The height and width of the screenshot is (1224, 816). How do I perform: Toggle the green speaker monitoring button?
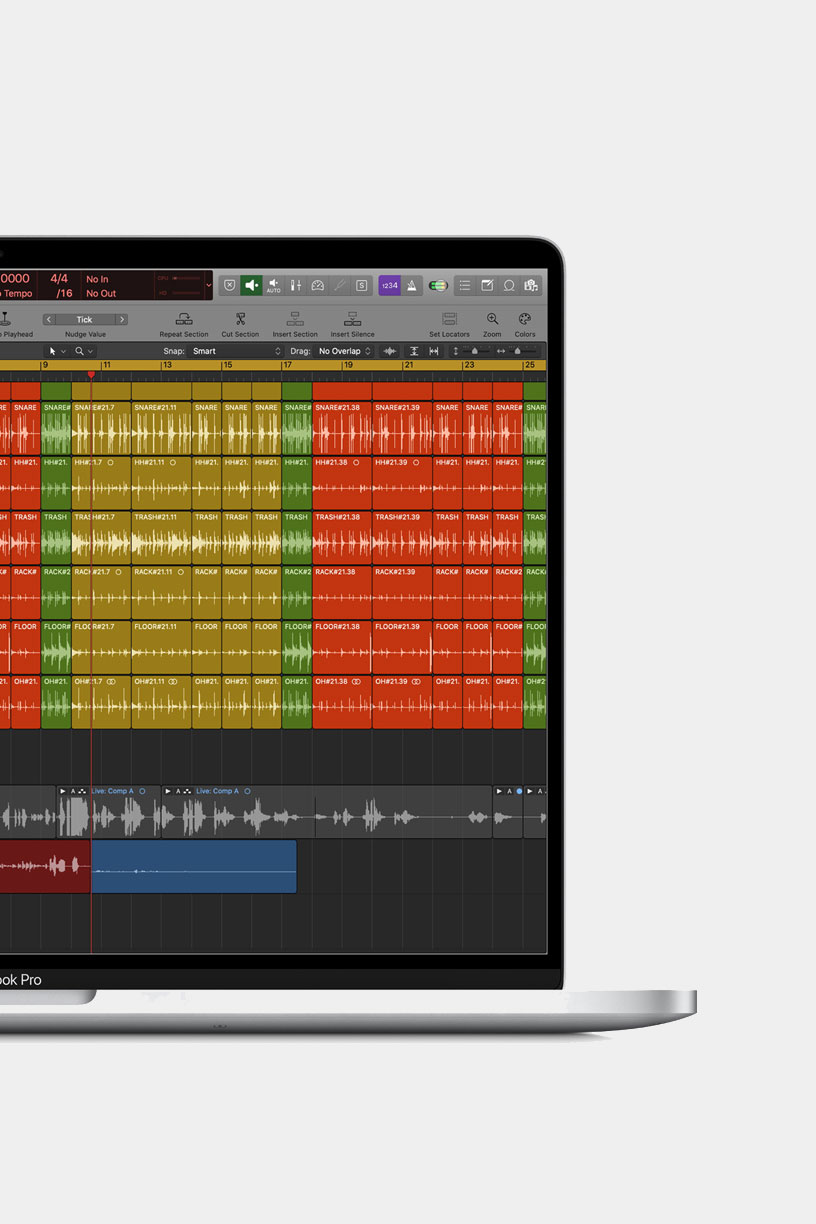251,285
